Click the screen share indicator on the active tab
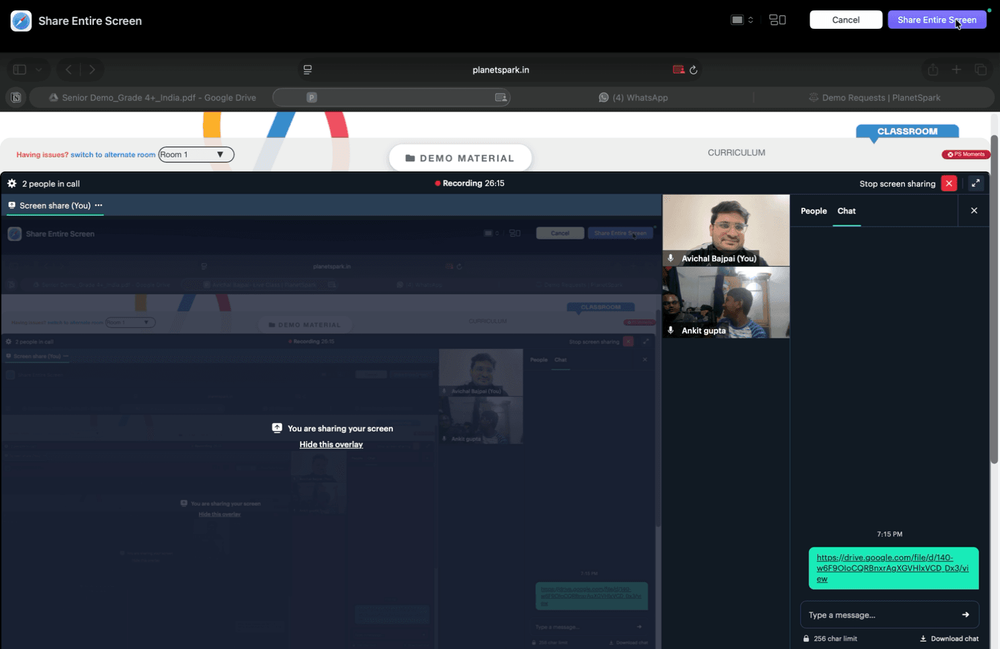1000x649 pixels. (501, 98)
